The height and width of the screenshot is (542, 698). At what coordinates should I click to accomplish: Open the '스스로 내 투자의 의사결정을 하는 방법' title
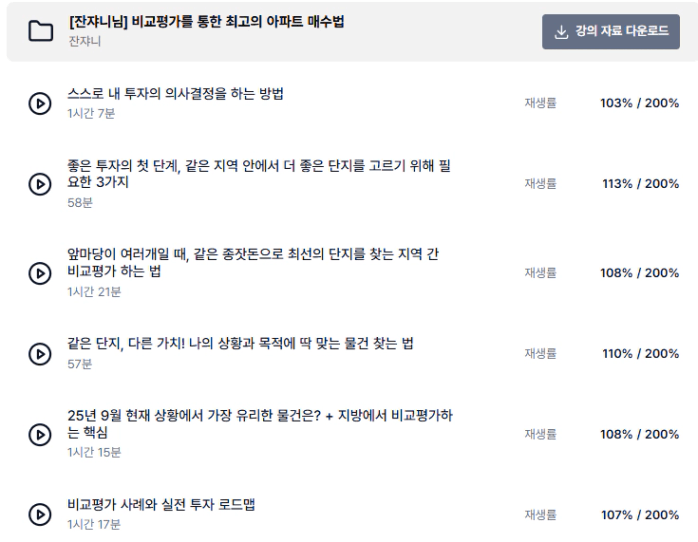tap(175, 94)
